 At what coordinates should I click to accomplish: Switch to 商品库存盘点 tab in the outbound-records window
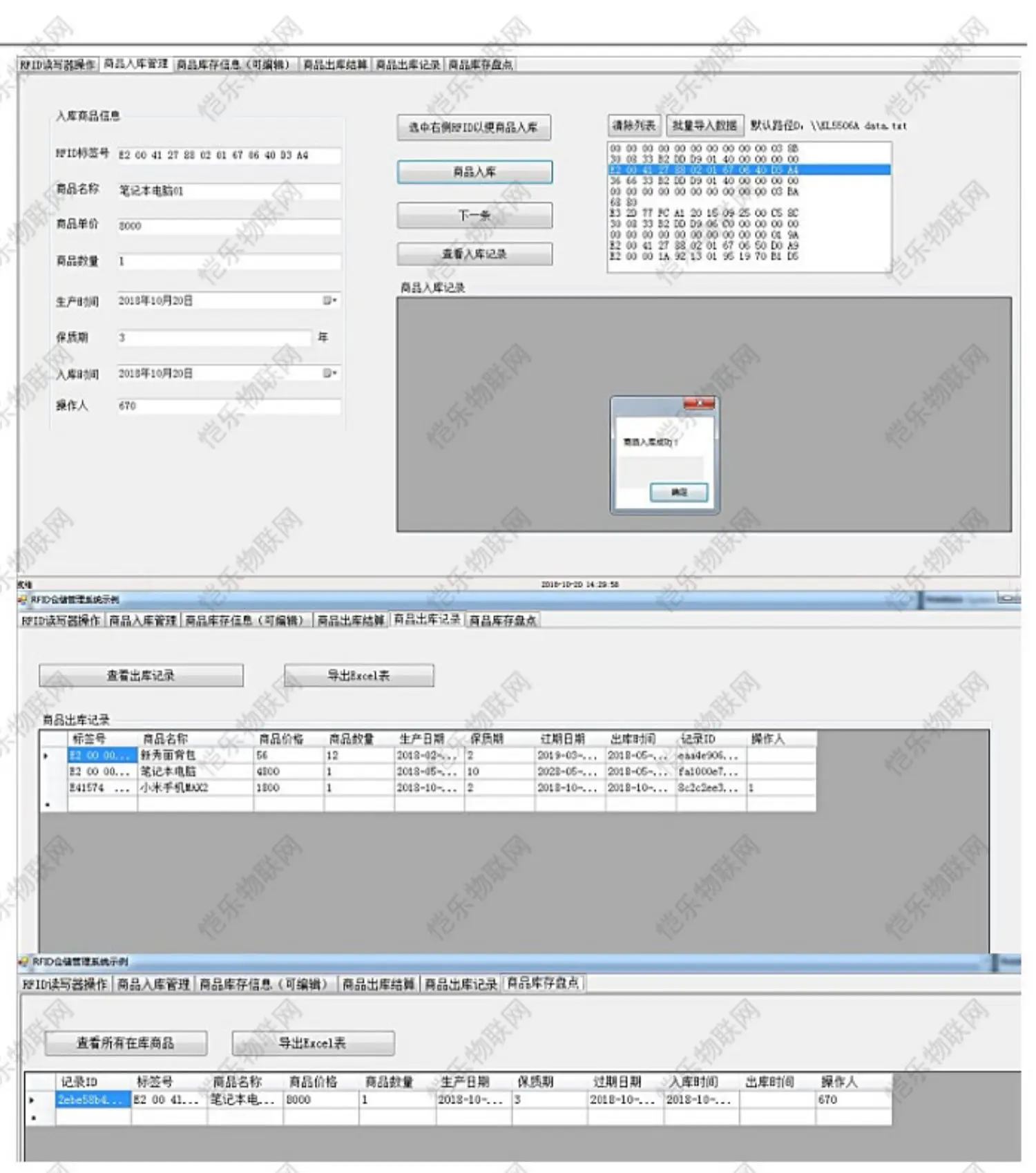coord(503,621)
